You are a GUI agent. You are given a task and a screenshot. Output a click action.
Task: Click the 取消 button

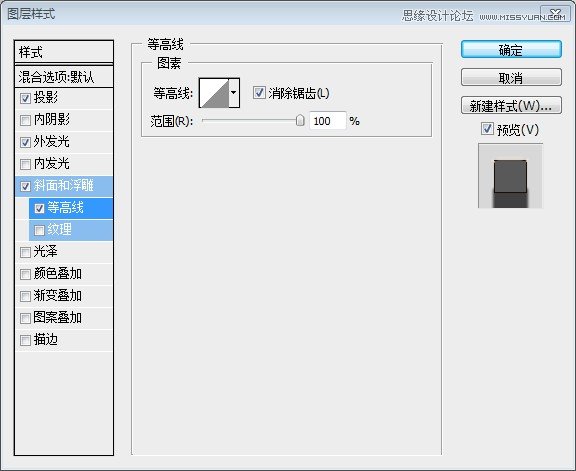coord(511,77)
